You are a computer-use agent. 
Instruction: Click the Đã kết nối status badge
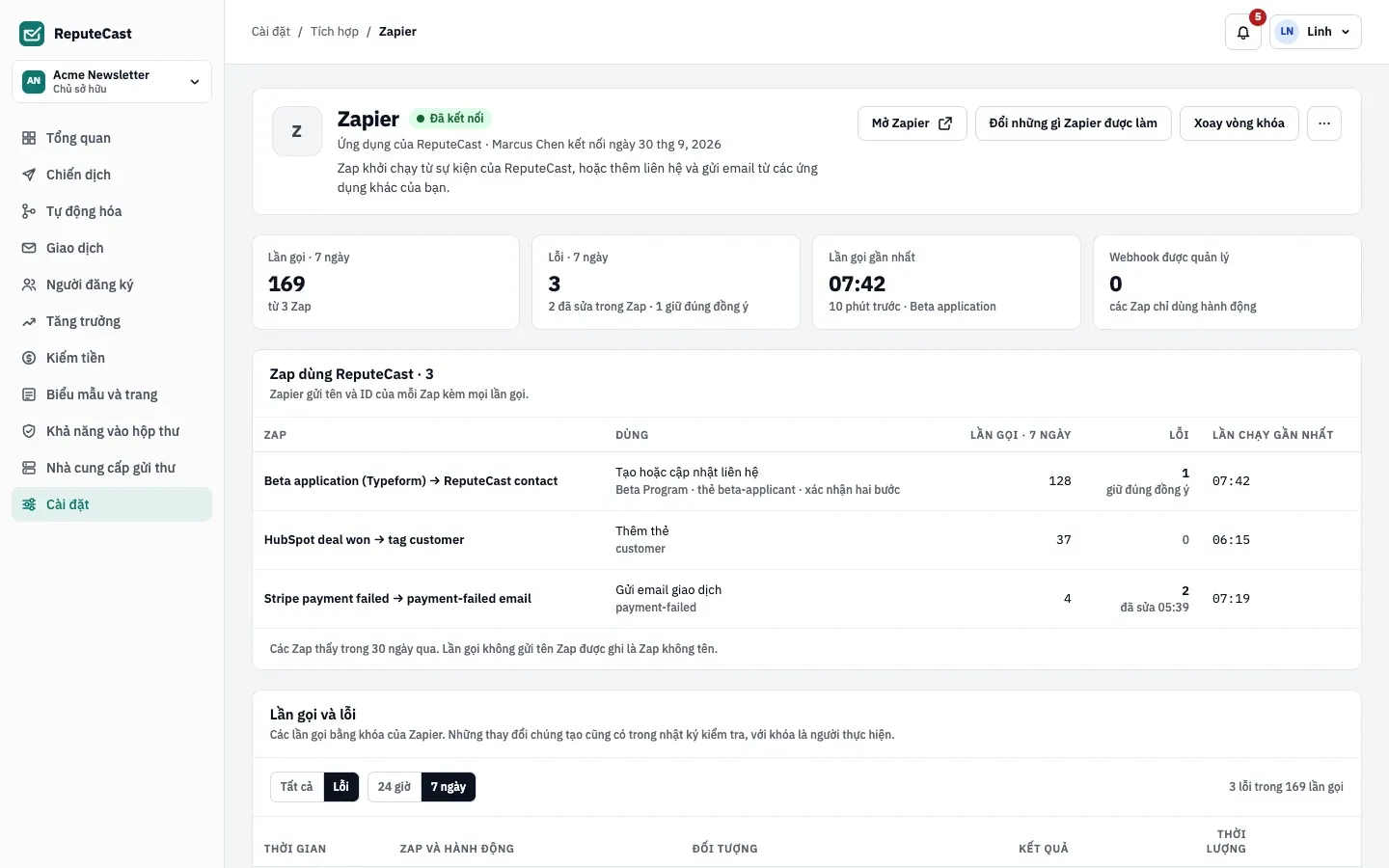coord(450,119)
